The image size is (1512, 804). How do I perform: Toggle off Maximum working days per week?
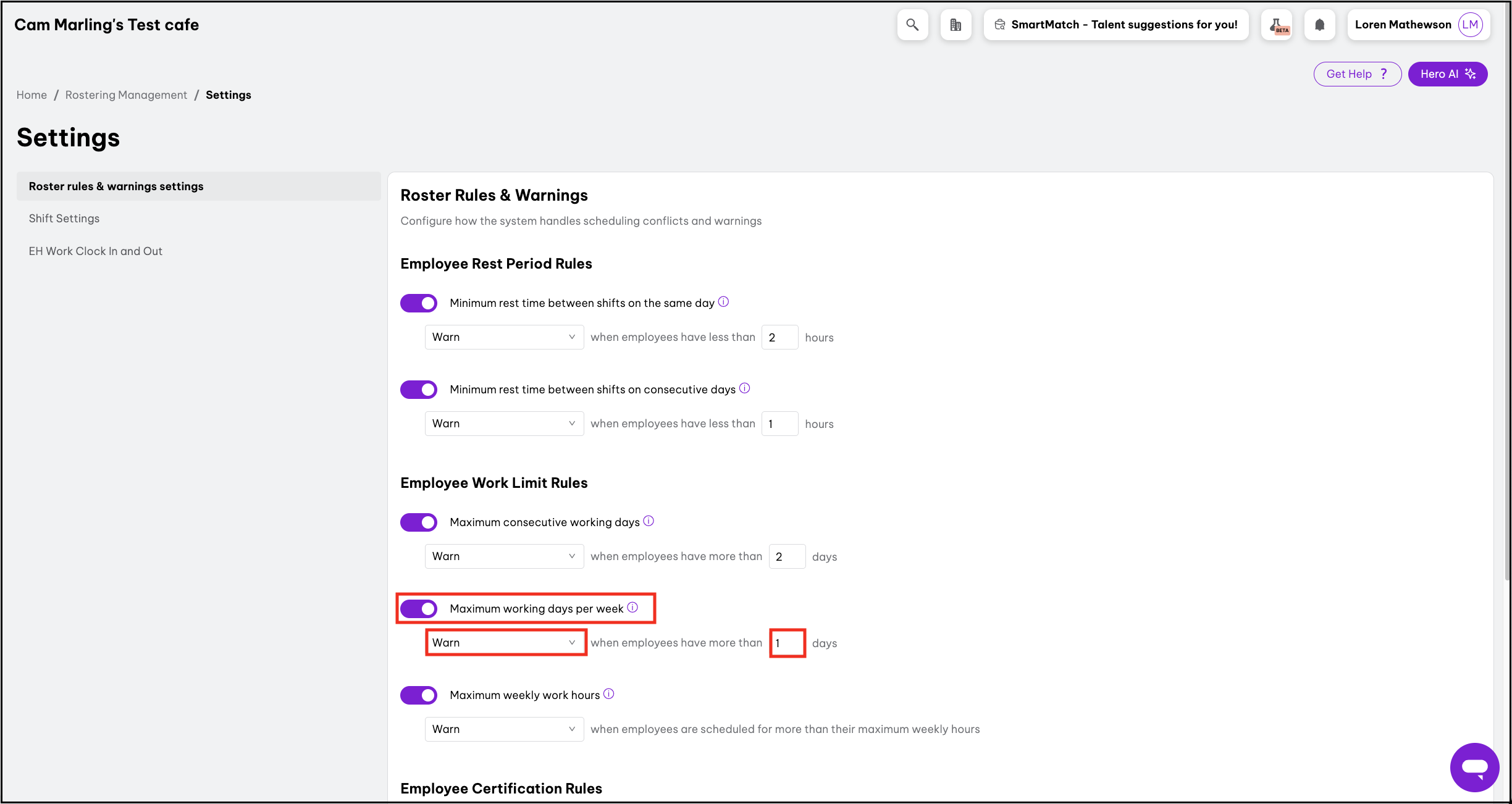point(419,609)
